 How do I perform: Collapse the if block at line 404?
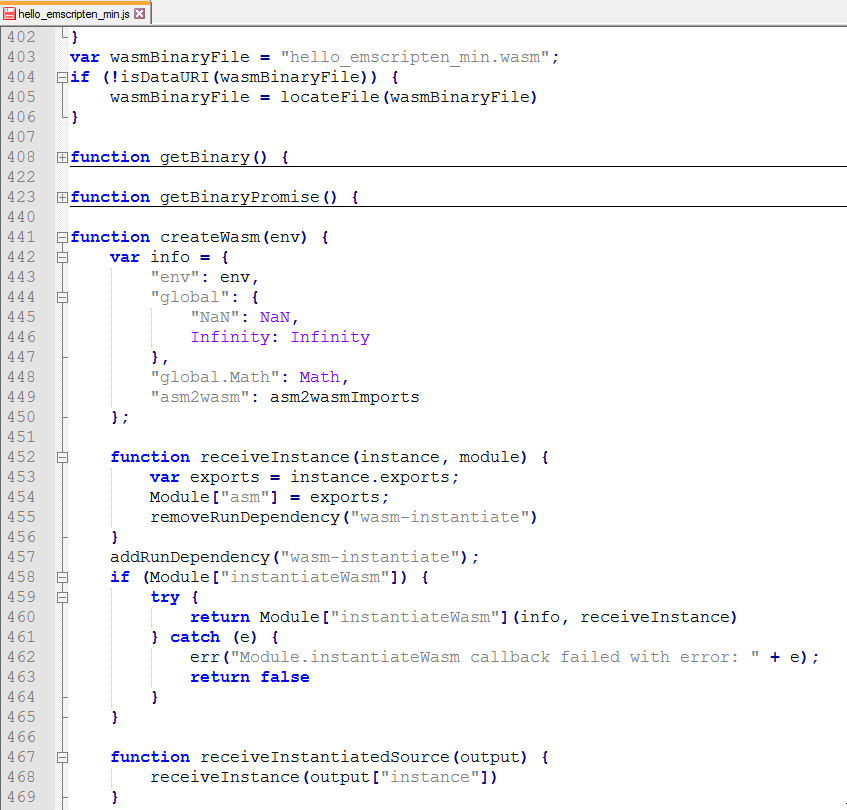pos(62,77)
